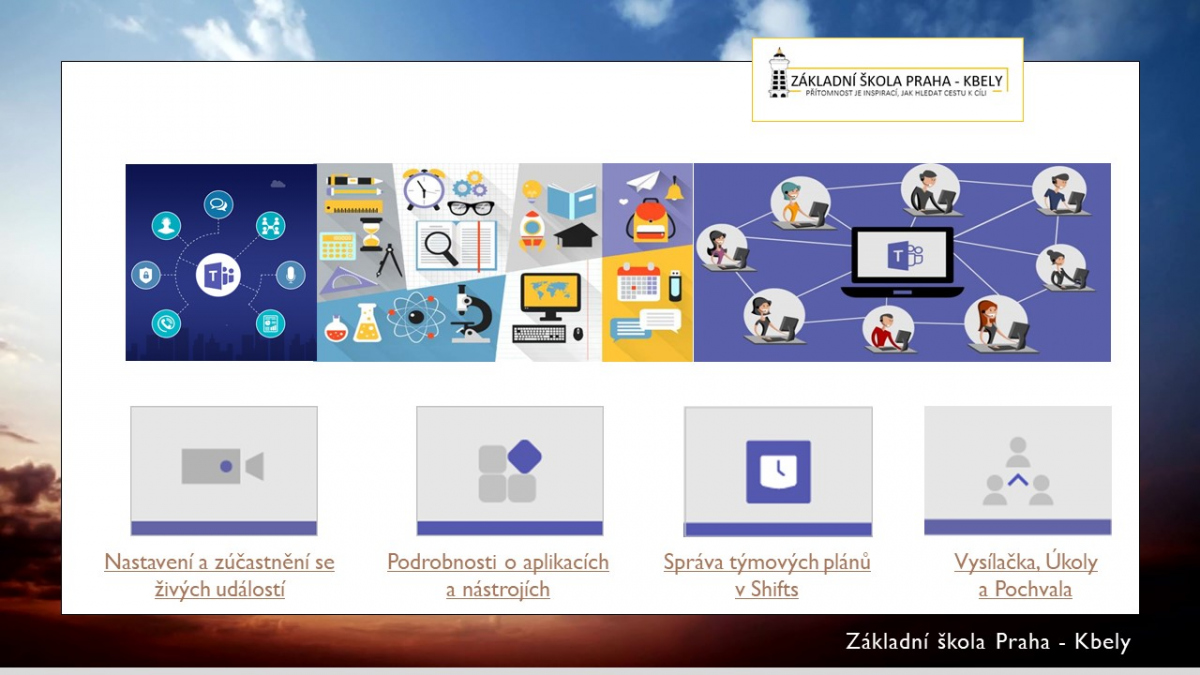
Task: Click the Walkie Talkie people thumbnail
Action: point(1017,470)
